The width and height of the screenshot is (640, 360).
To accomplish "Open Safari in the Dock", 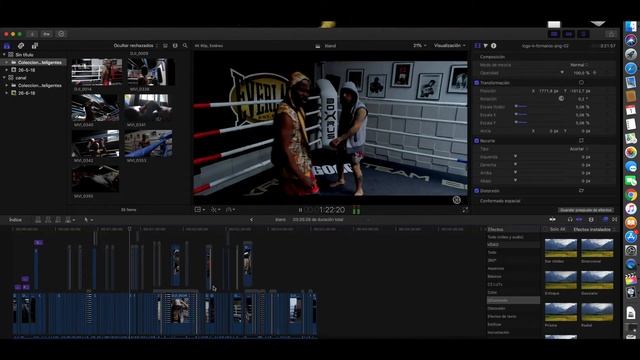I will click(631, 68).
